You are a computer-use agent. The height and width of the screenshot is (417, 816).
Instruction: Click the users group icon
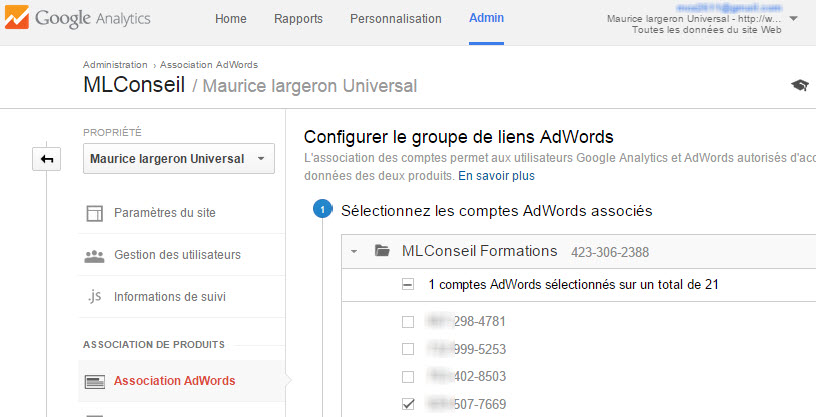coord(94,256)
